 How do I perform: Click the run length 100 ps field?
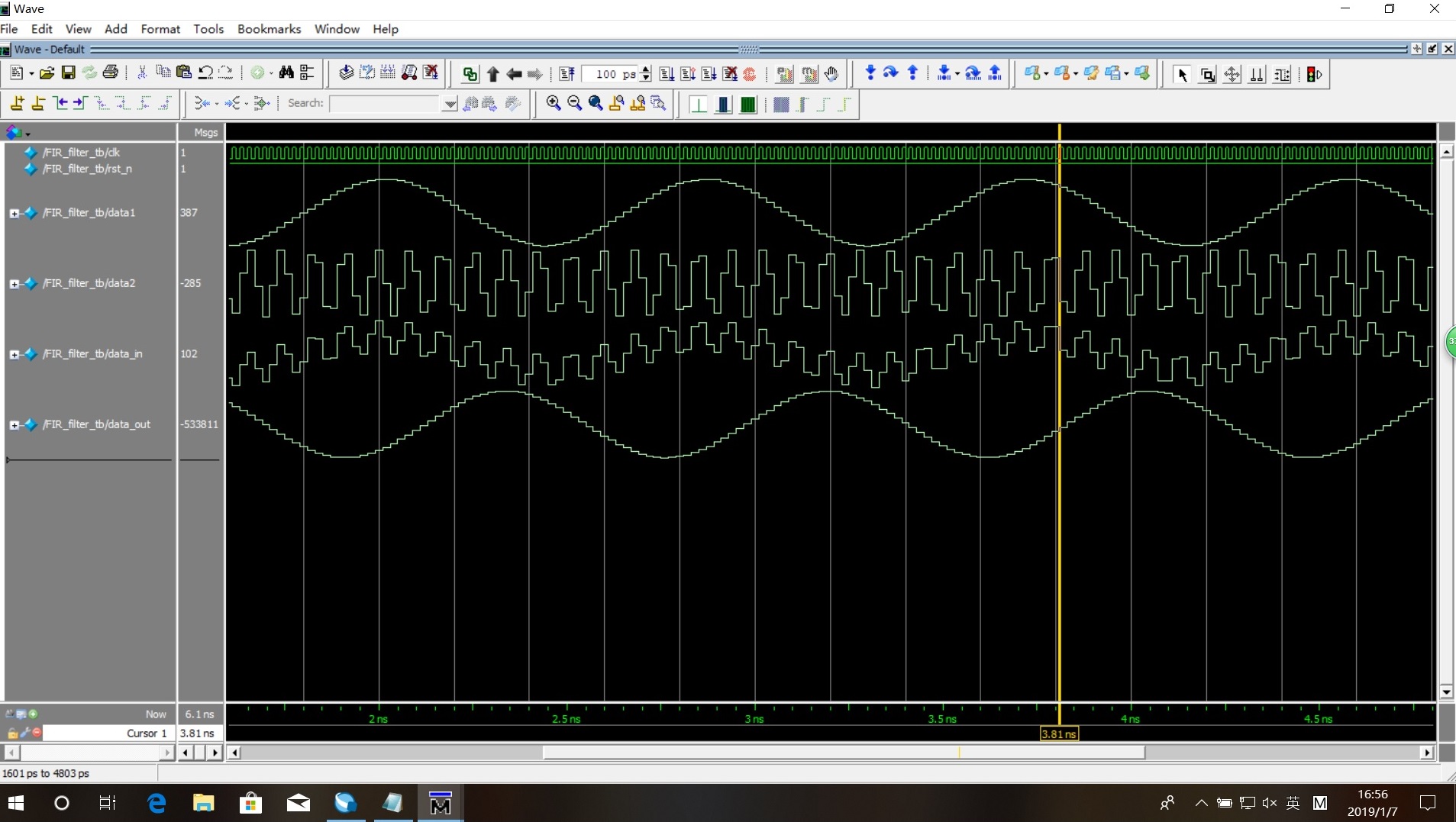click(611, 74)
